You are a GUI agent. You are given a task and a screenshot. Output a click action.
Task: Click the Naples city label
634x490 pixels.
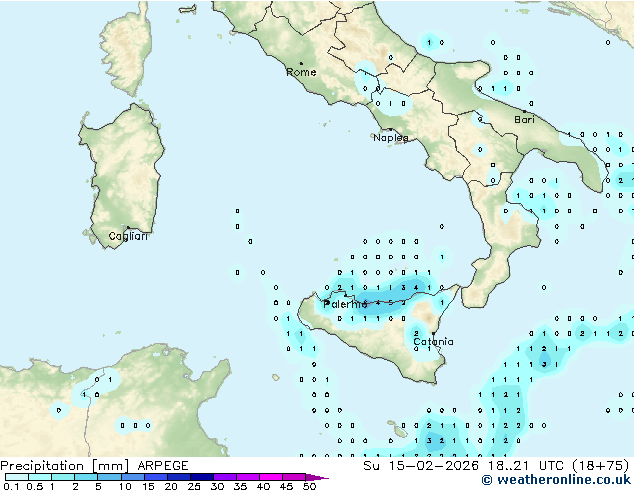click(391, 138)
